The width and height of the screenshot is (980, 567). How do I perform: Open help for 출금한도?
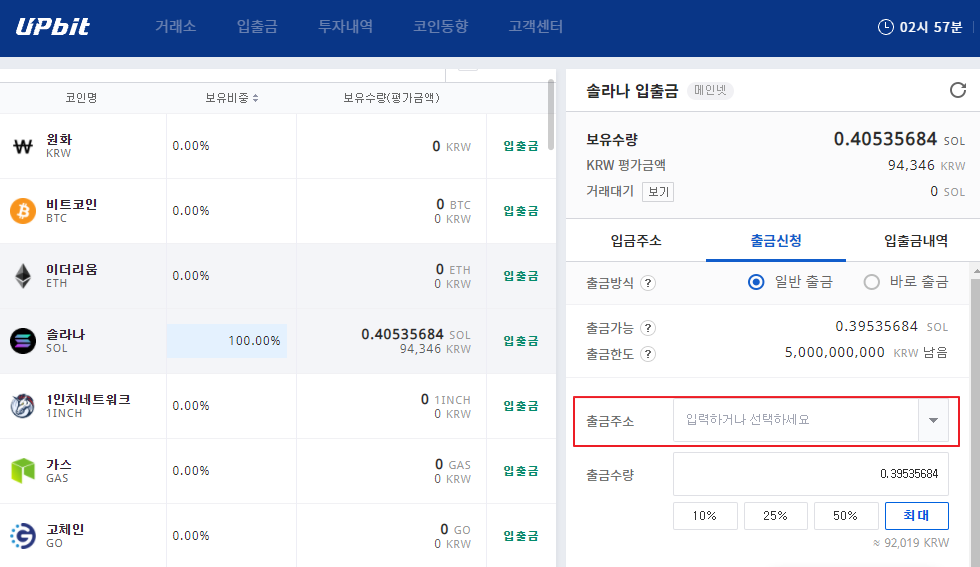point(648,354)
